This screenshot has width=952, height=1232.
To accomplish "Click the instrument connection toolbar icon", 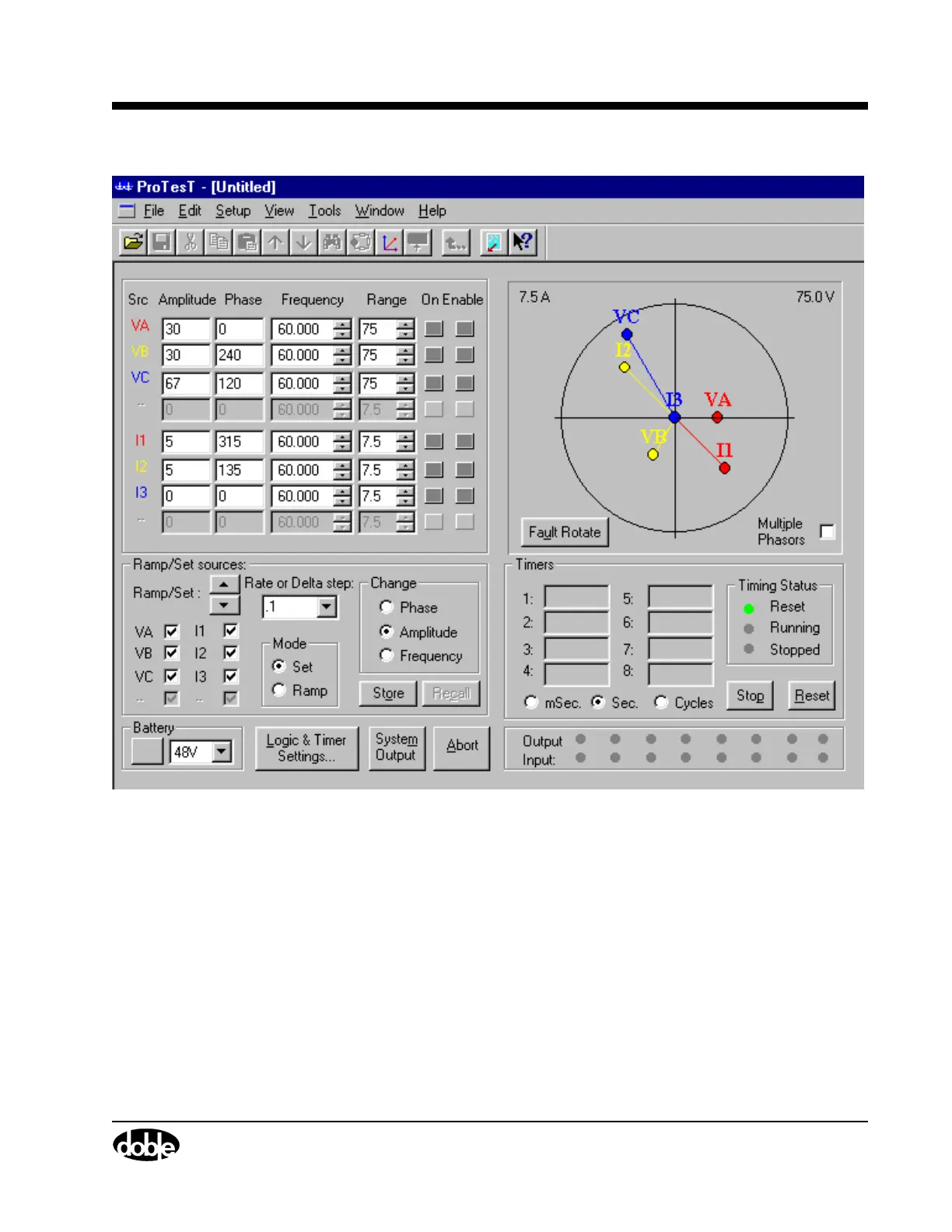I will 360,242.
